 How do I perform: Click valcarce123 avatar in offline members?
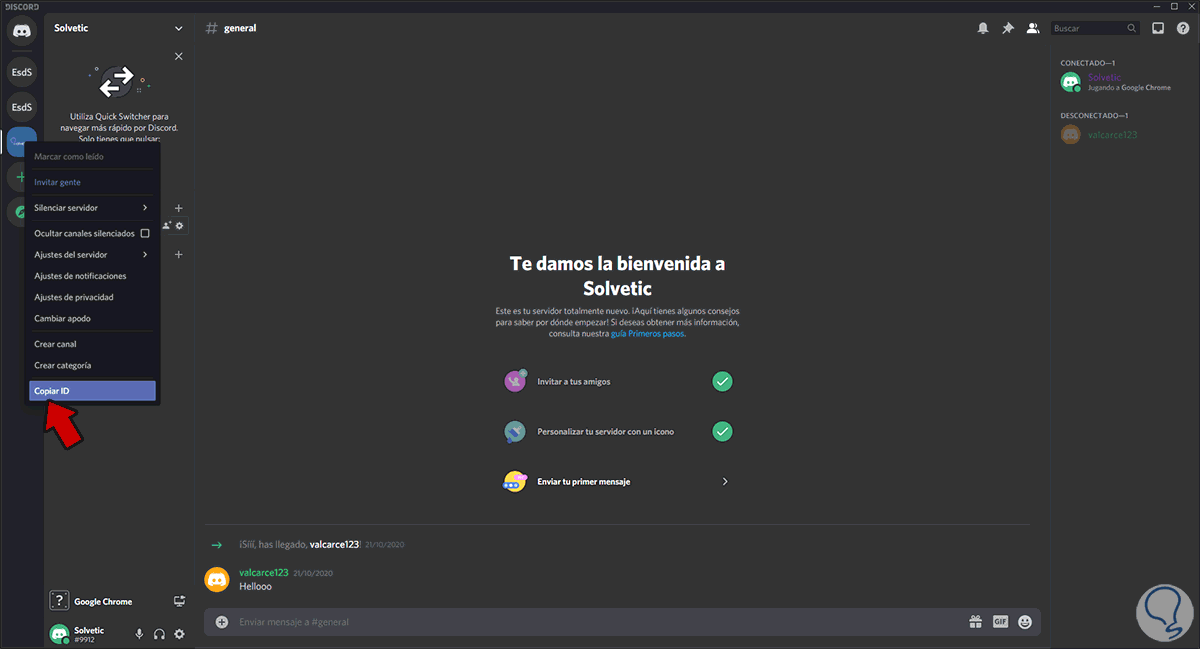coord(1071,134)
